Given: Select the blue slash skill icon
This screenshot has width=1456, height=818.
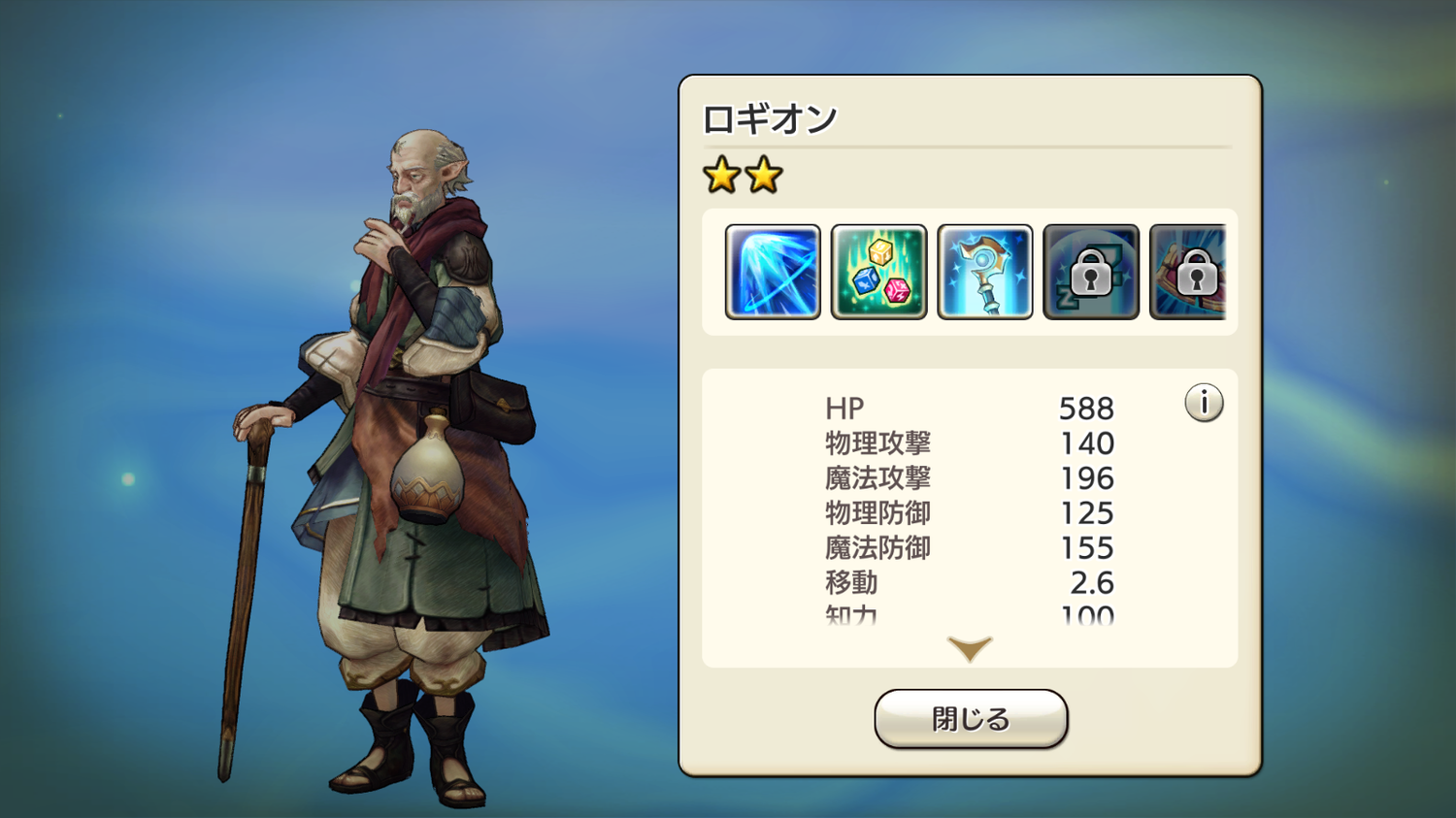Looking at the screenshot, I should 773,272.
